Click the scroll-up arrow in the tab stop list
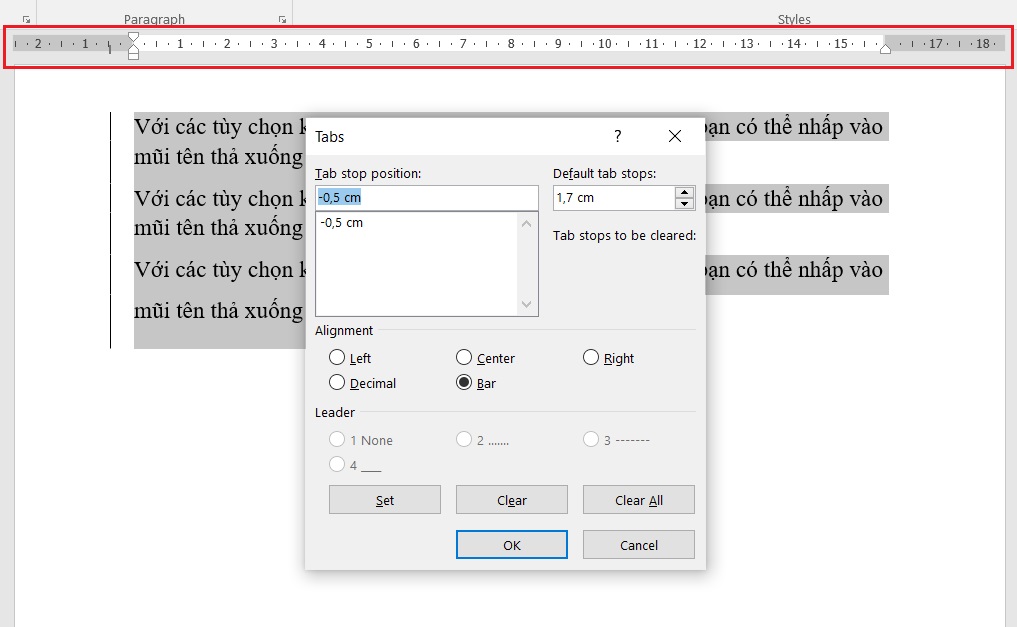This screenshot has width=1017, height=627. (x=528, y=222)
